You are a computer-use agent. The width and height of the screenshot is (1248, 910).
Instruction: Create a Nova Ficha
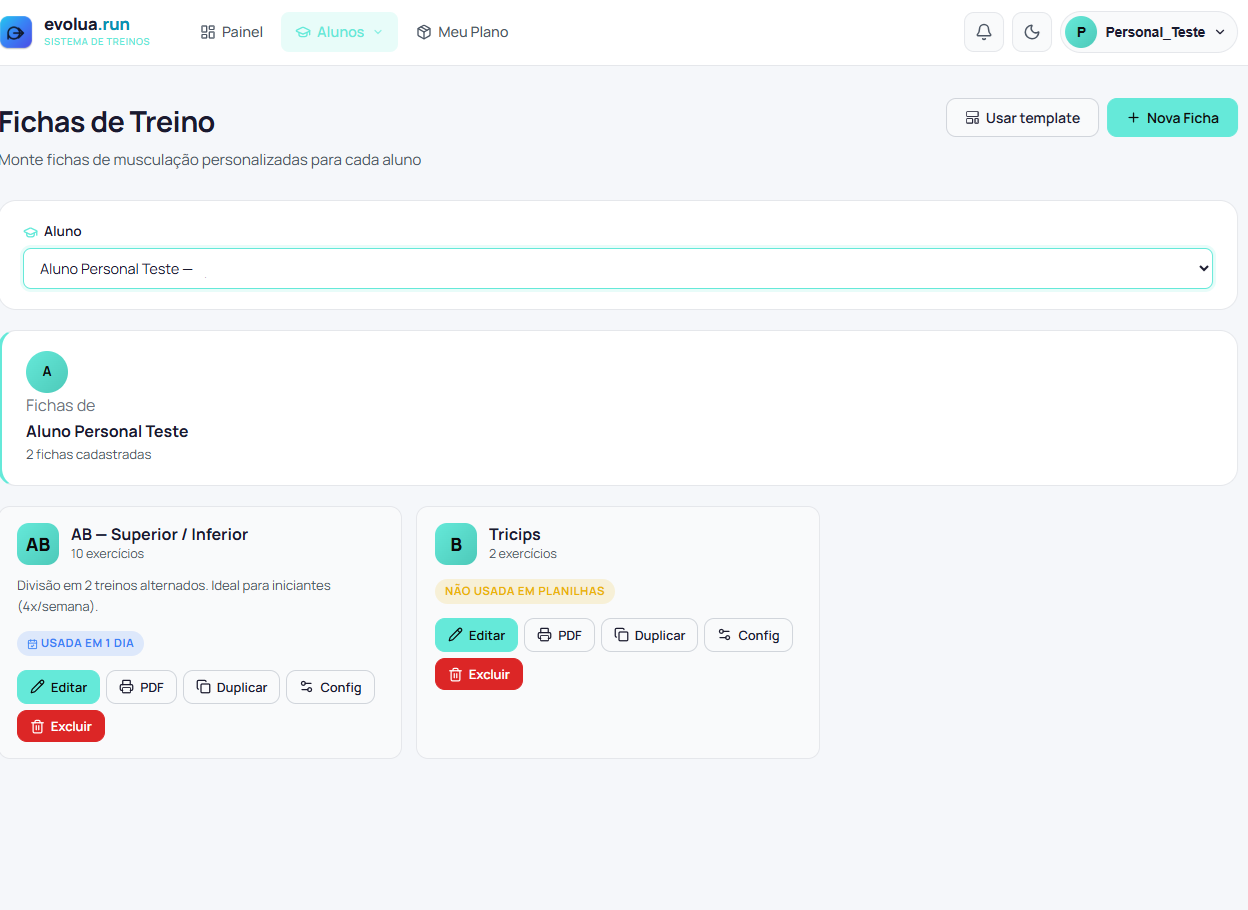coord(1172,118)
